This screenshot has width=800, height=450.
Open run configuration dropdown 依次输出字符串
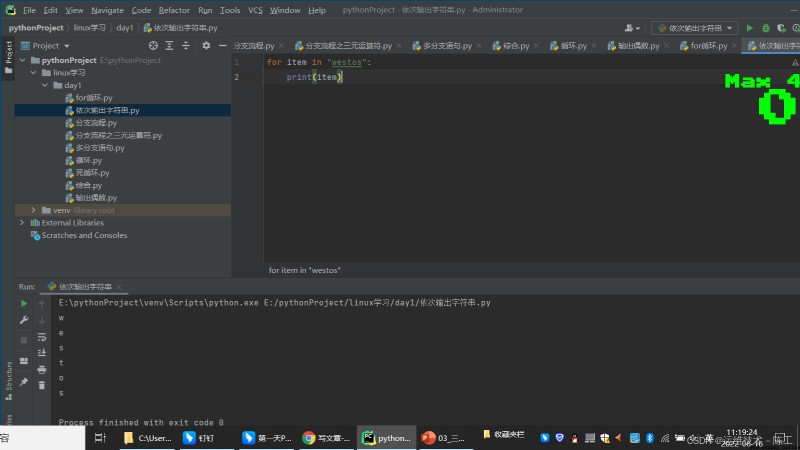[x=694, y=28]
